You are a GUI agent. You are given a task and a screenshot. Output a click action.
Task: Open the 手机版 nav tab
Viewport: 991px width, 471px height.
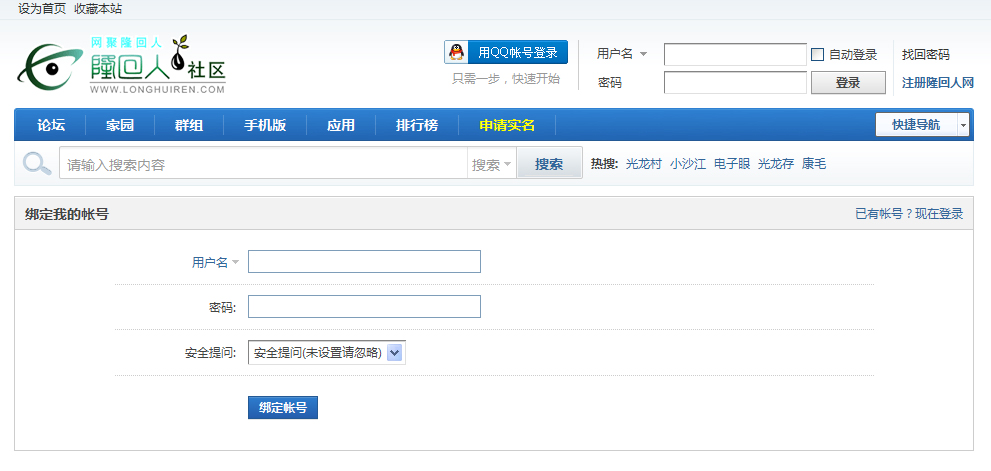click(x=265, y=125)
